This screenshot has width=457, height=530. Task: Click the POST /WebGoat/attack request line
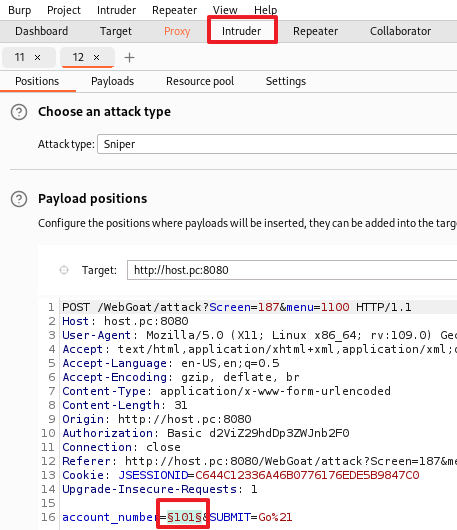[x=237, y=307]
